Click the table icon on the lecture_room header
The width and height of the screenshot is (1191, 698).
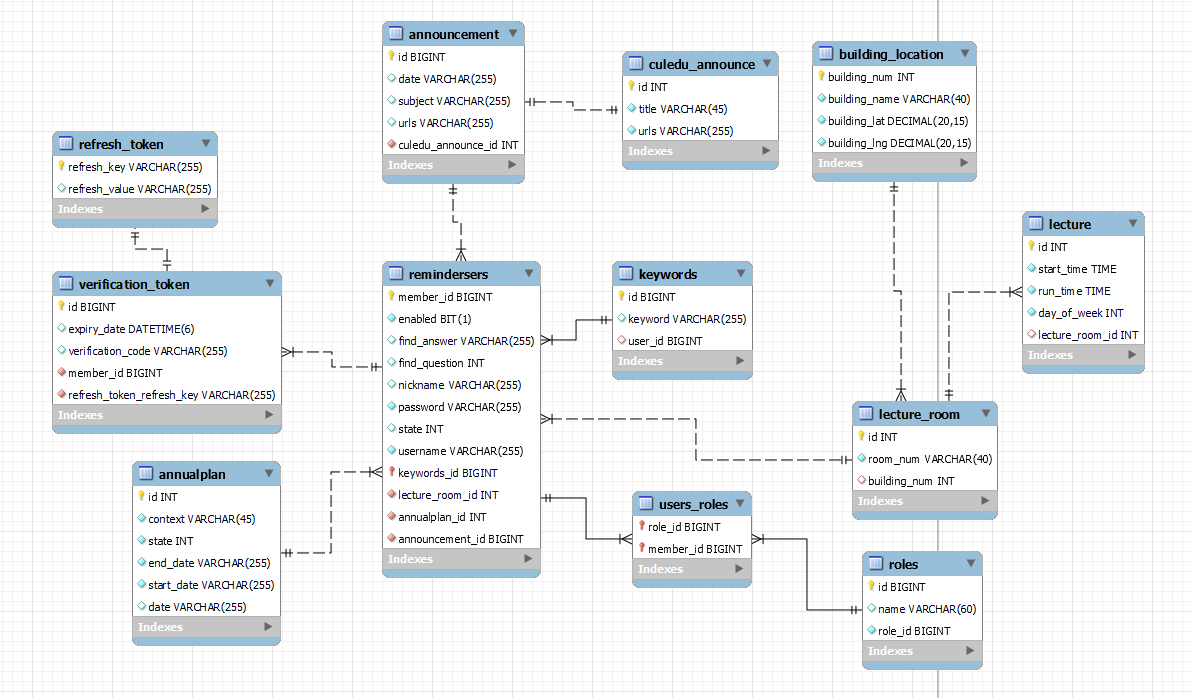pyautogui.click(x=866, y=413)
